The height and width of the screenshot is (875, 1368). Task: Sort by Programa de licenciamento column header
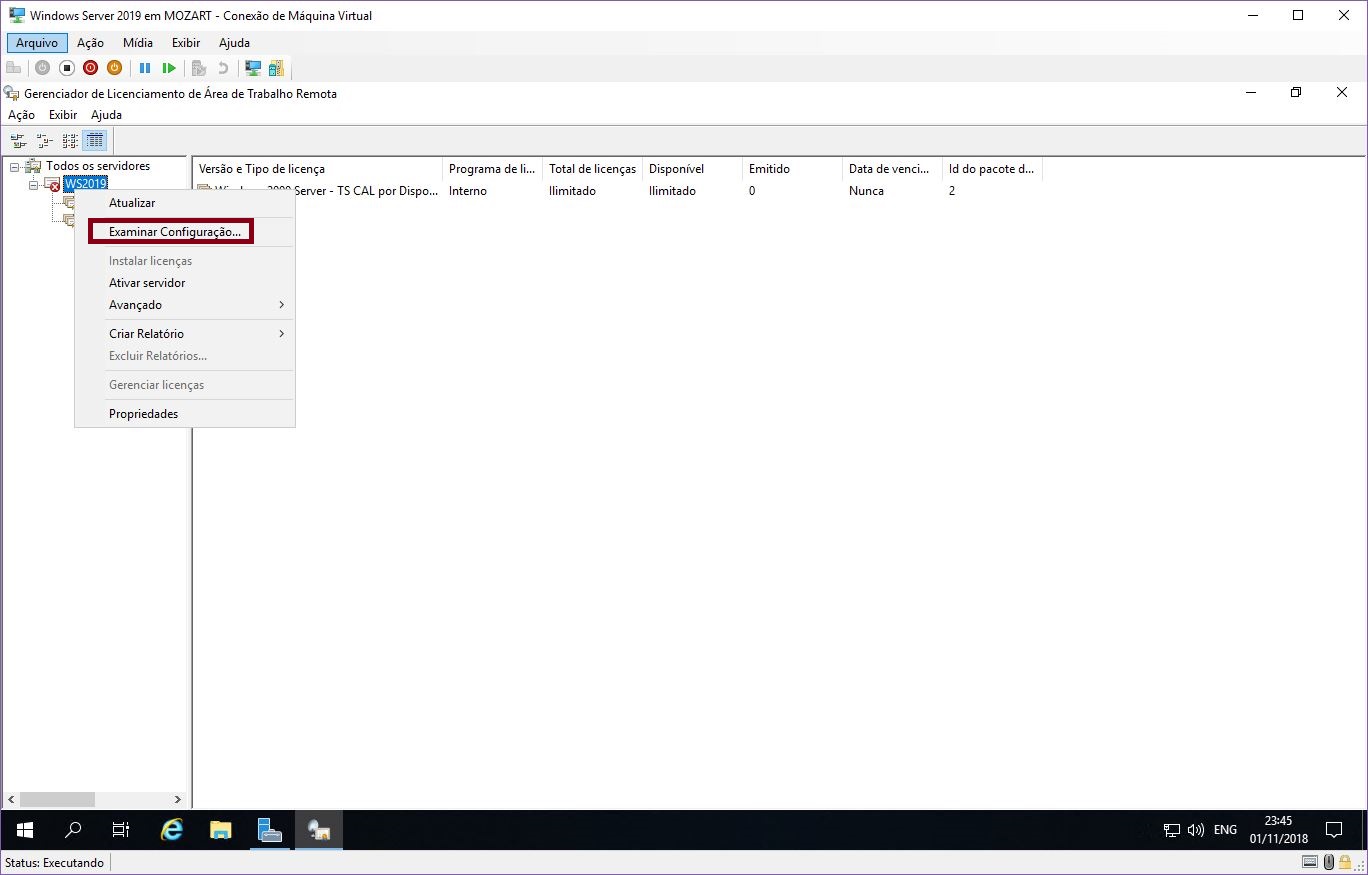point(492,169)
